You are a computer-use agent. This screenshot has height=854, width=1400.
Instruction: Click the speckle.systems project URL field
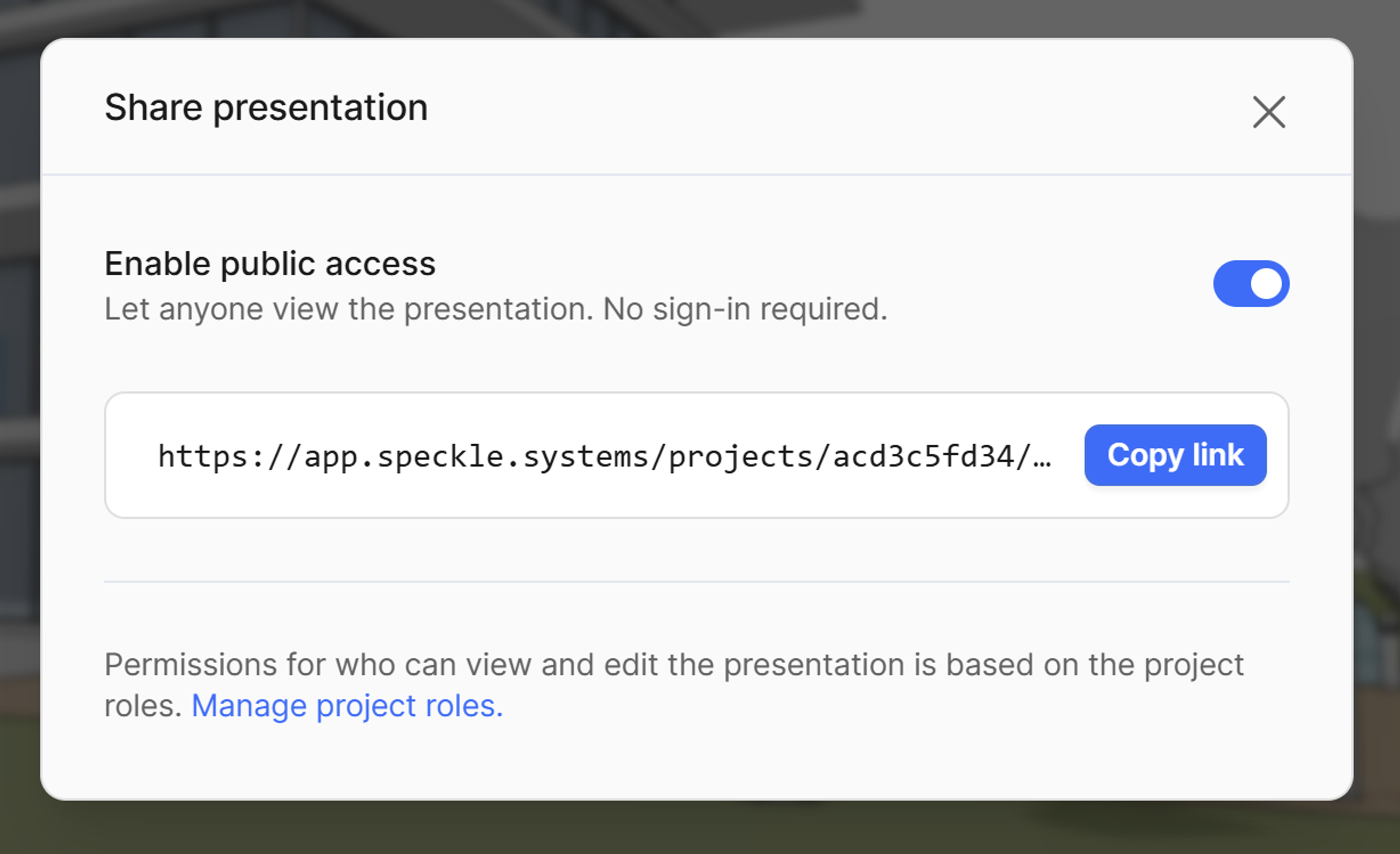[x=604, y=456]
